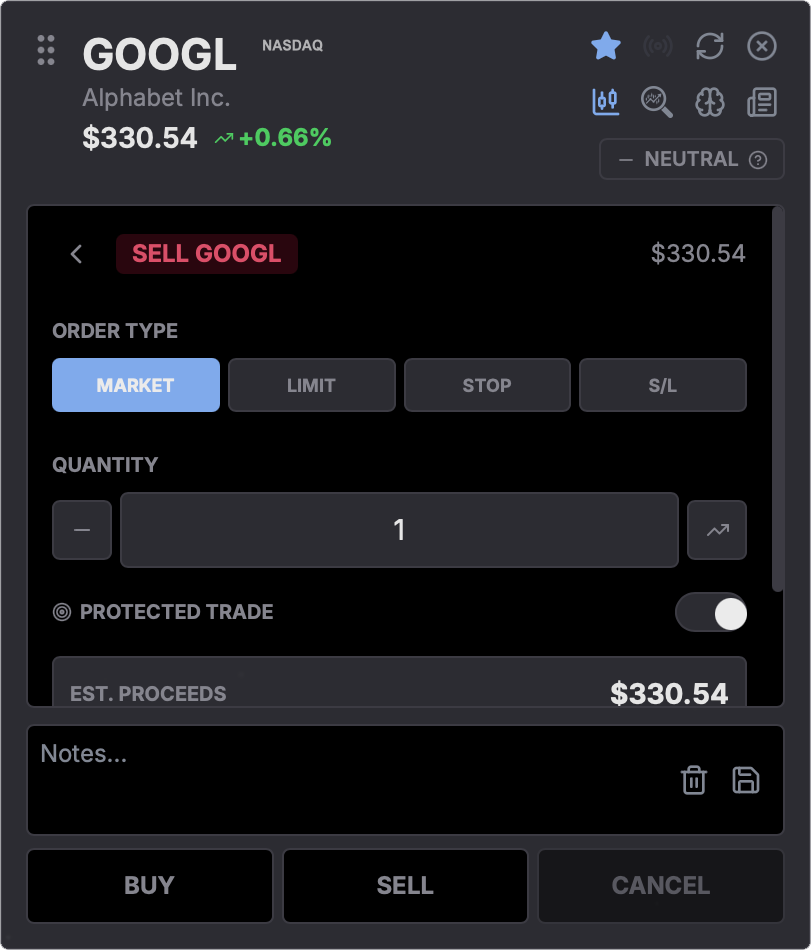Choose the Stop order type
The height and width of the screenshot is (950, 811).
[487, 385]
